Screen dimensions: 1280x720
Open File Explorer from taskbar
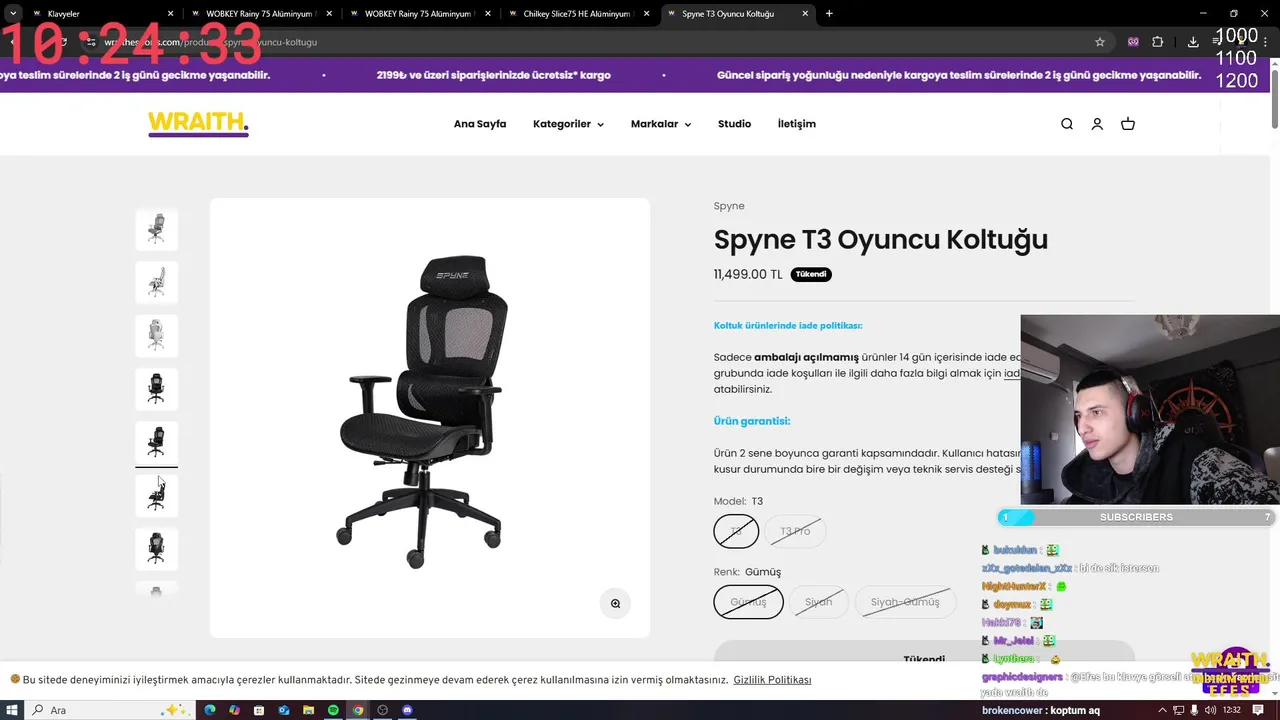tap(308, 710)
